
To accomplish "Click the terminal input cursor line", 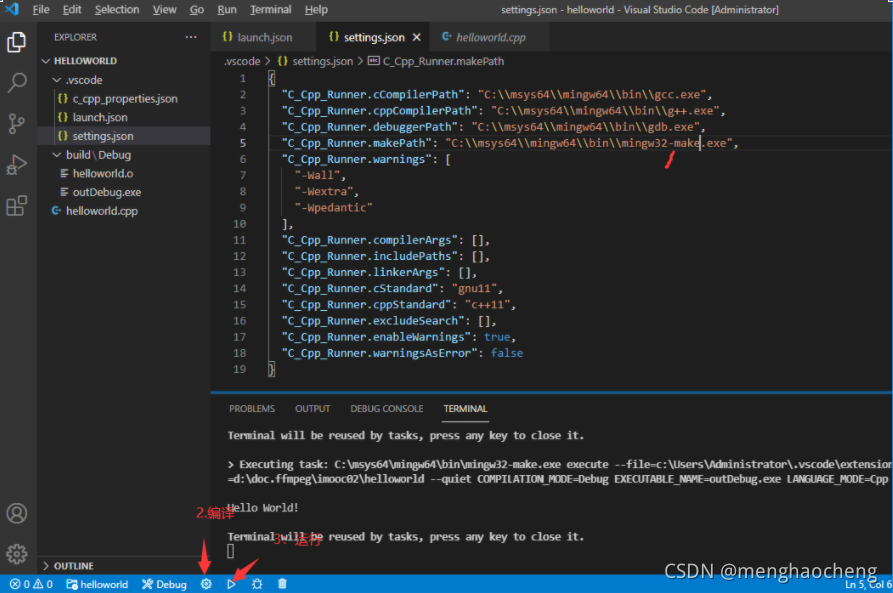I will [x=230, y=551].
